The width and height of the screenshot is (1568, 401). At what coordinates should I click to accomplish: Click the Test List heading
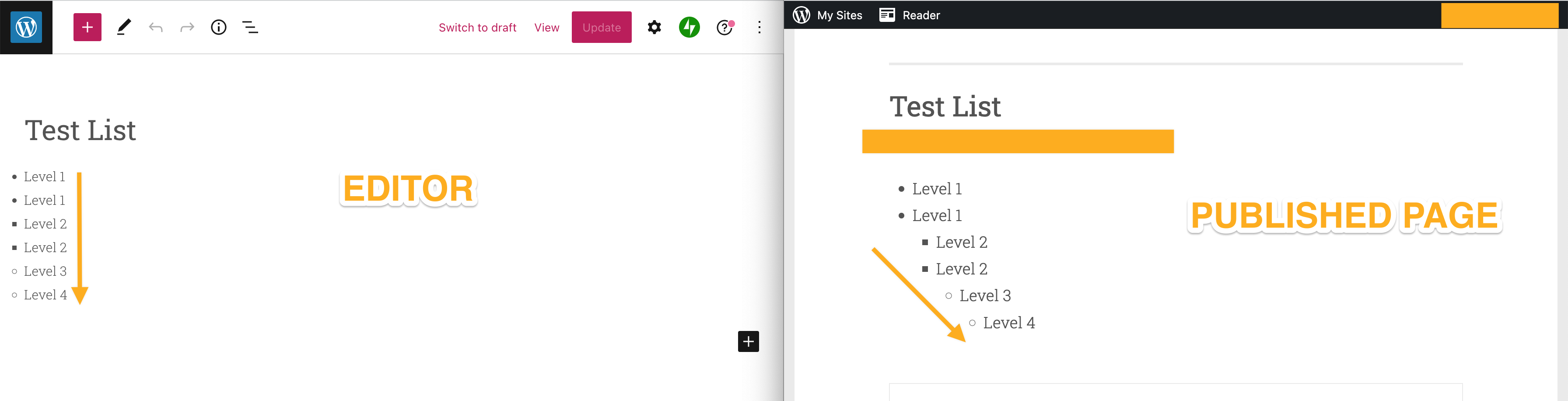point(80,130)
